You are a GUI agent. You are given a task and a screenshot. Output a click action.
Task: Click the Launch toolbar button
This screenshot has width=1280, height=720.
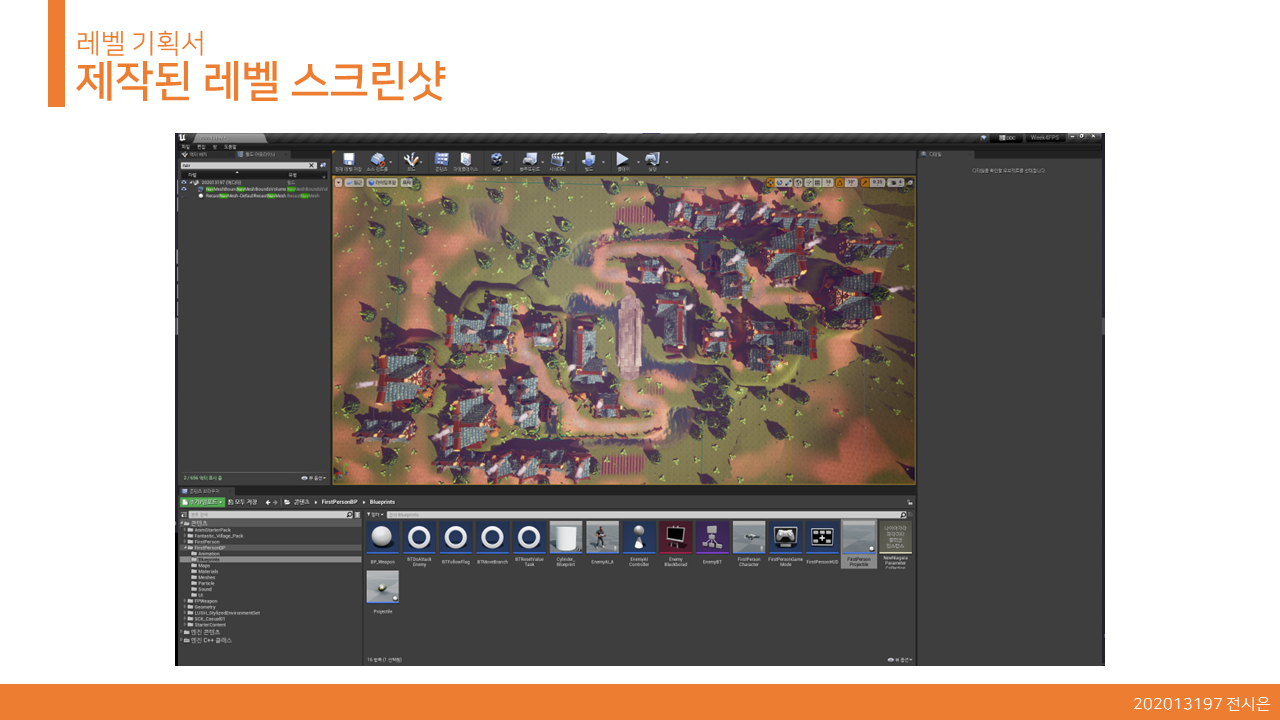(x=652, y=161)
